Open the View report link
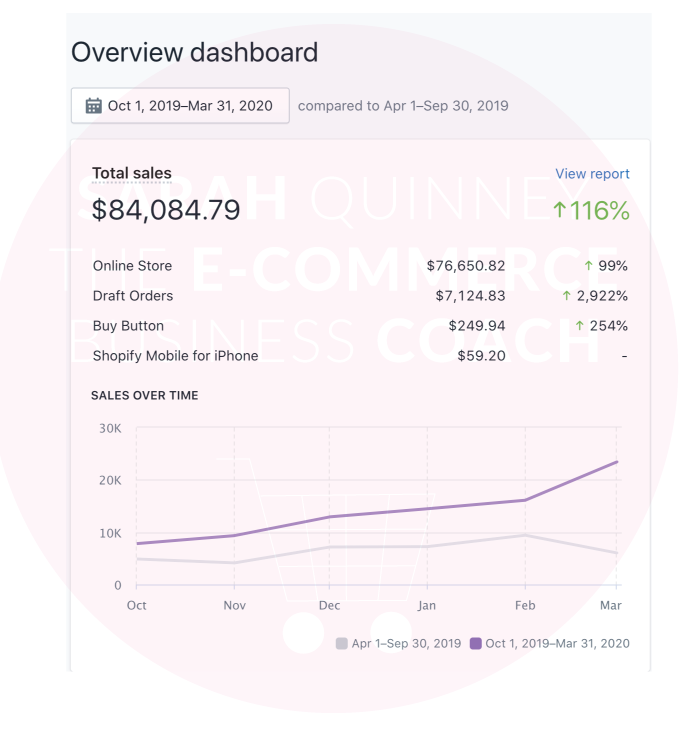This screenshot has height=744, width=693. click(x=592, y=174)
